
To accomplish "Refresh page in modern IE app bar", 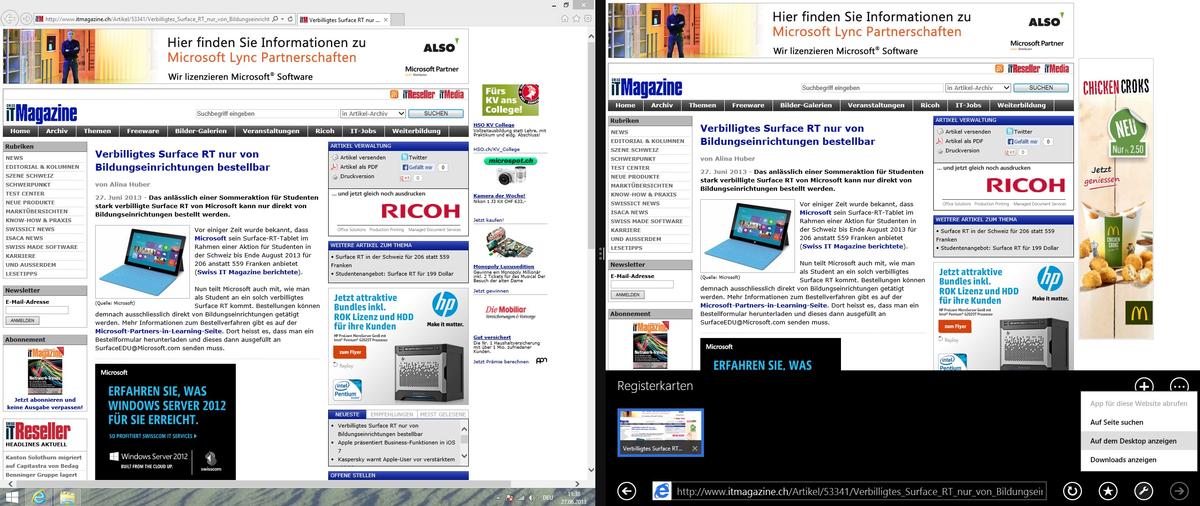I will tap(1072, 491).
